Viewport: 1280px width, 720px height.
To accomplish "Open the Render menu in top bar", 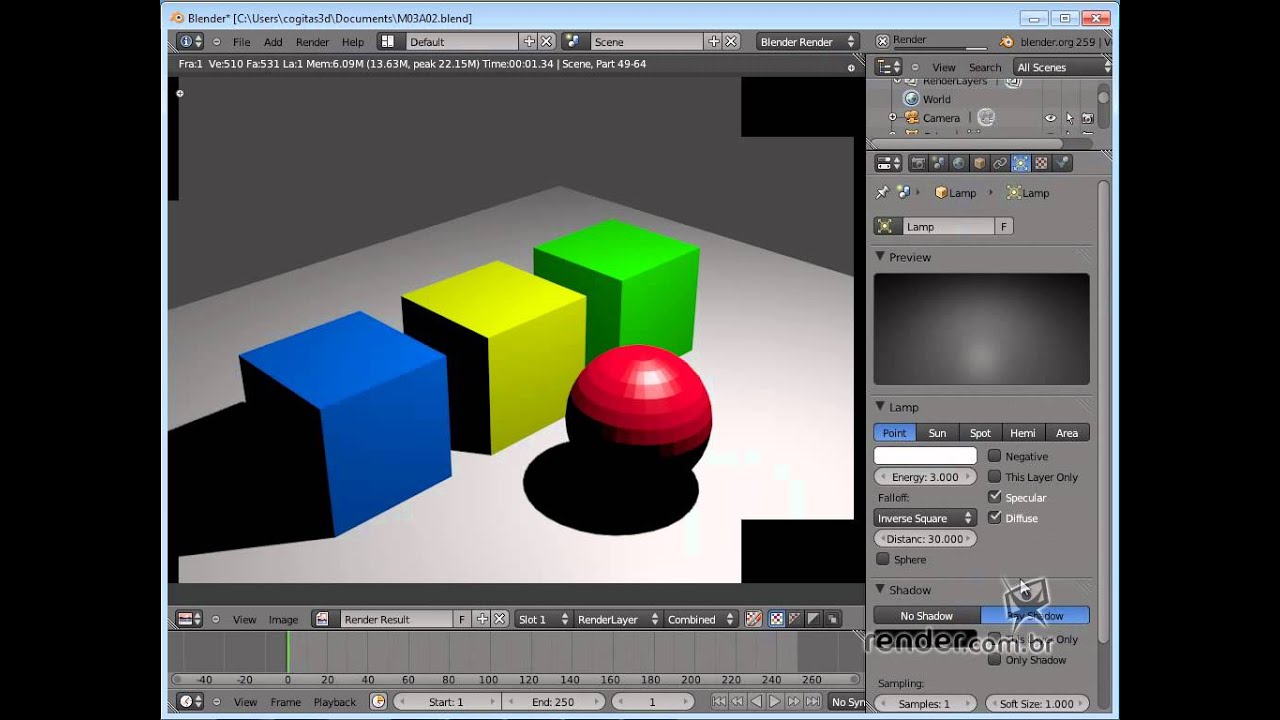I will coord(312,42).
